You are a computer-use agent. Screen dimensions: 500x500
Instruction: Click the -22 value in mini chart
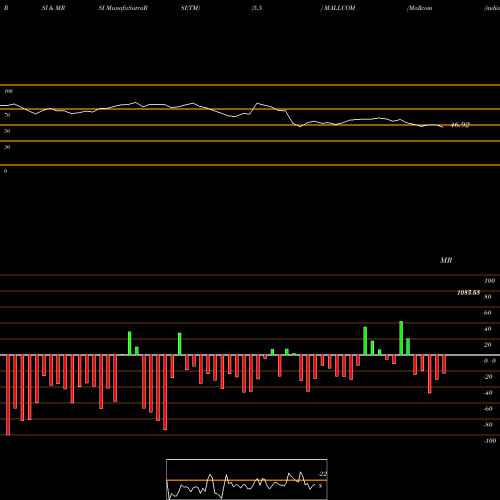coord(323,474)
